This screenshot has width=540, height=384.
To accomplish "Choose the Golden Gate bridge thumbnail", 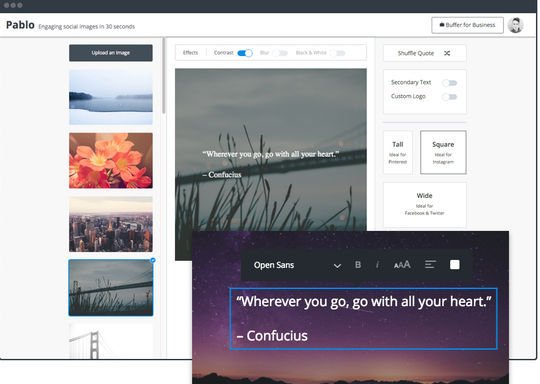I will coord(111,341).
